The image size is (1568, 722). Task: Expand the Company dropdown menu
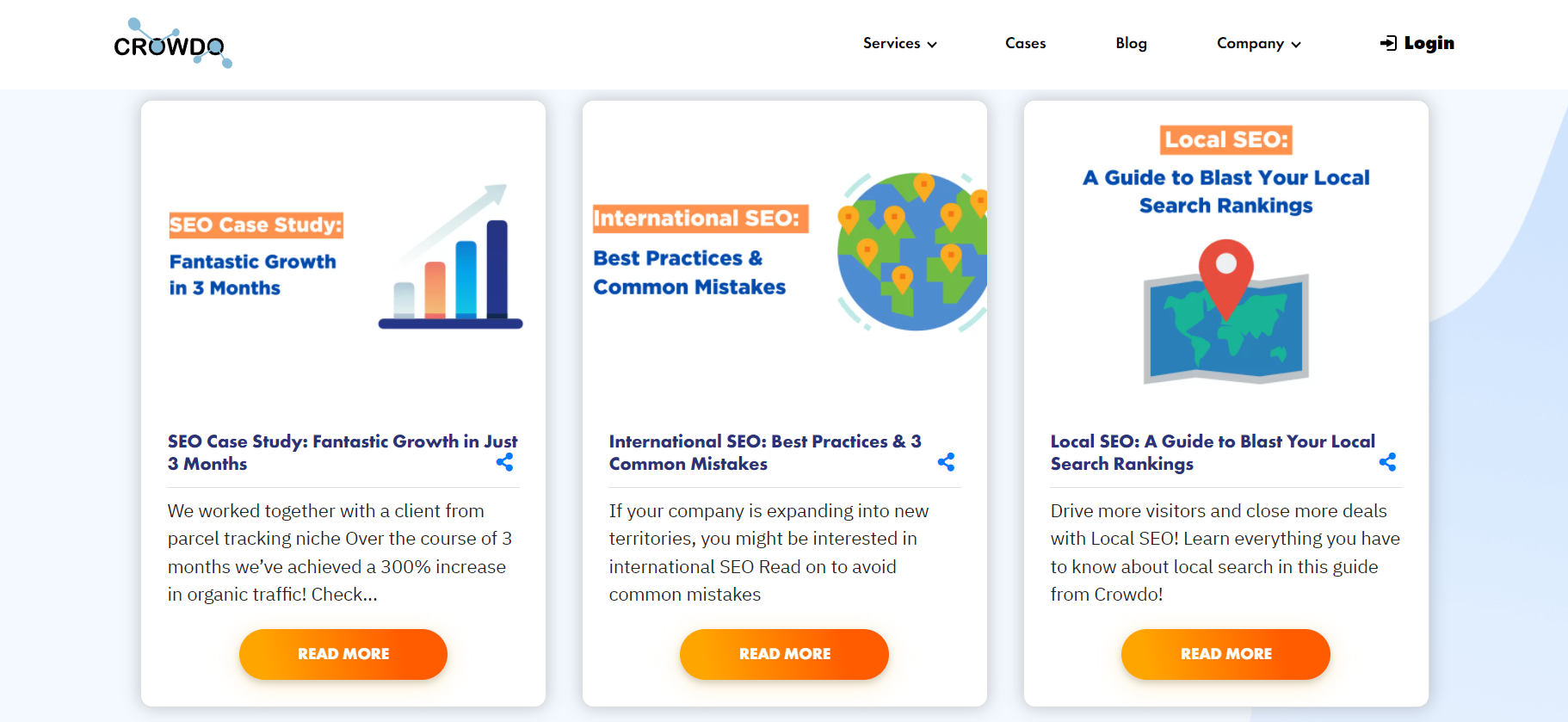tap(1258, 43)
